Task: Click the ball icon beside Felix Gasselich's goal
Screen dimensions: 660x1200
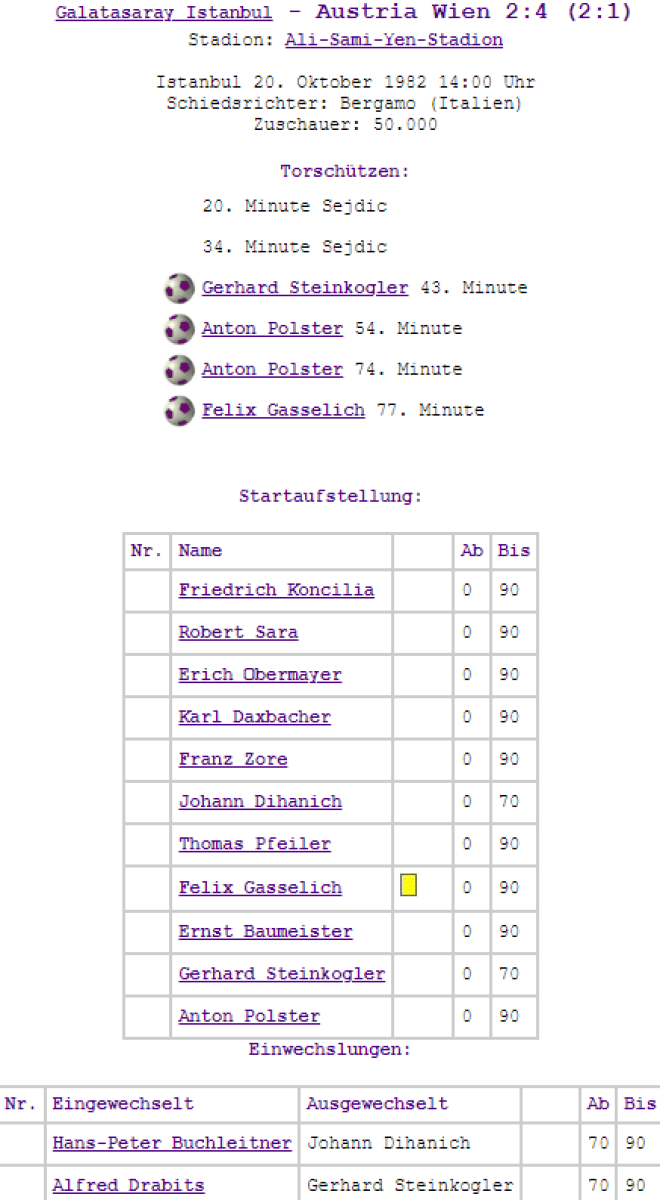Action: (x=180, y=410)
